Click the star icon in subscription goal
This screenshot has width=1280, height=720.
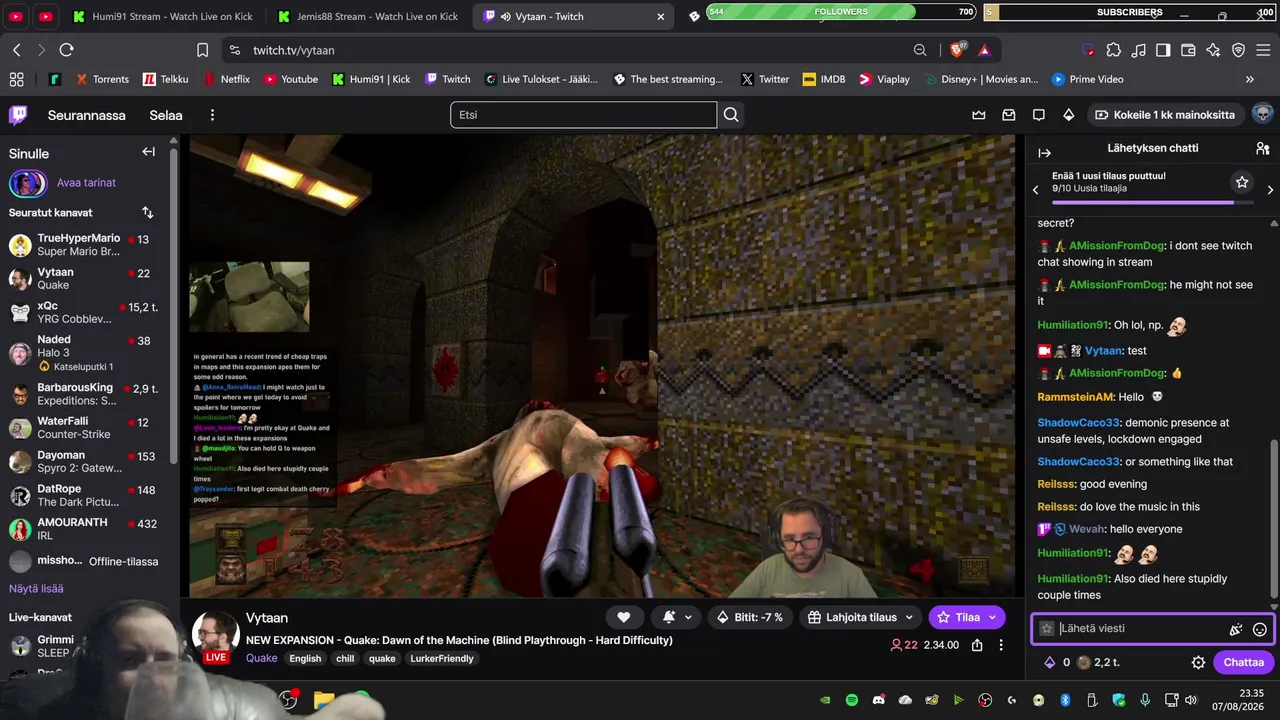click(1242, 182)
